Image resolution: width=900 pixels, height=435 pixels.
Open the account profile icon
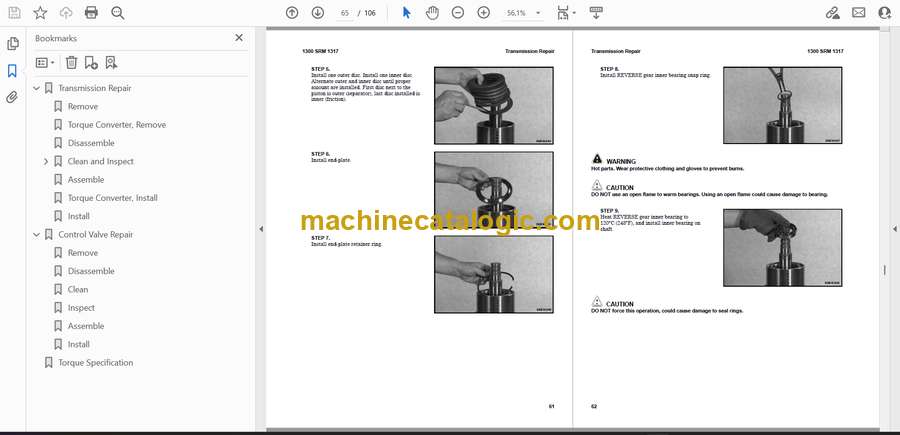point(884,13)
